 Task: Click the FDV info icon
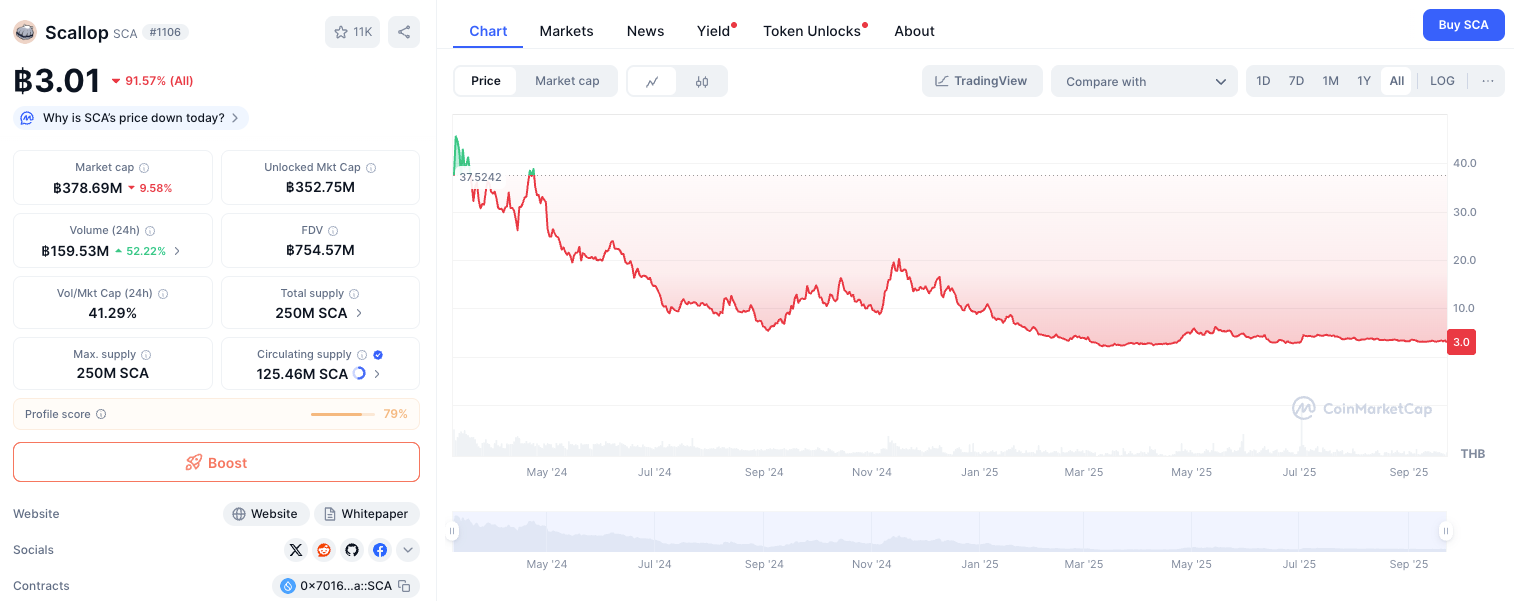tap(333, 231)
